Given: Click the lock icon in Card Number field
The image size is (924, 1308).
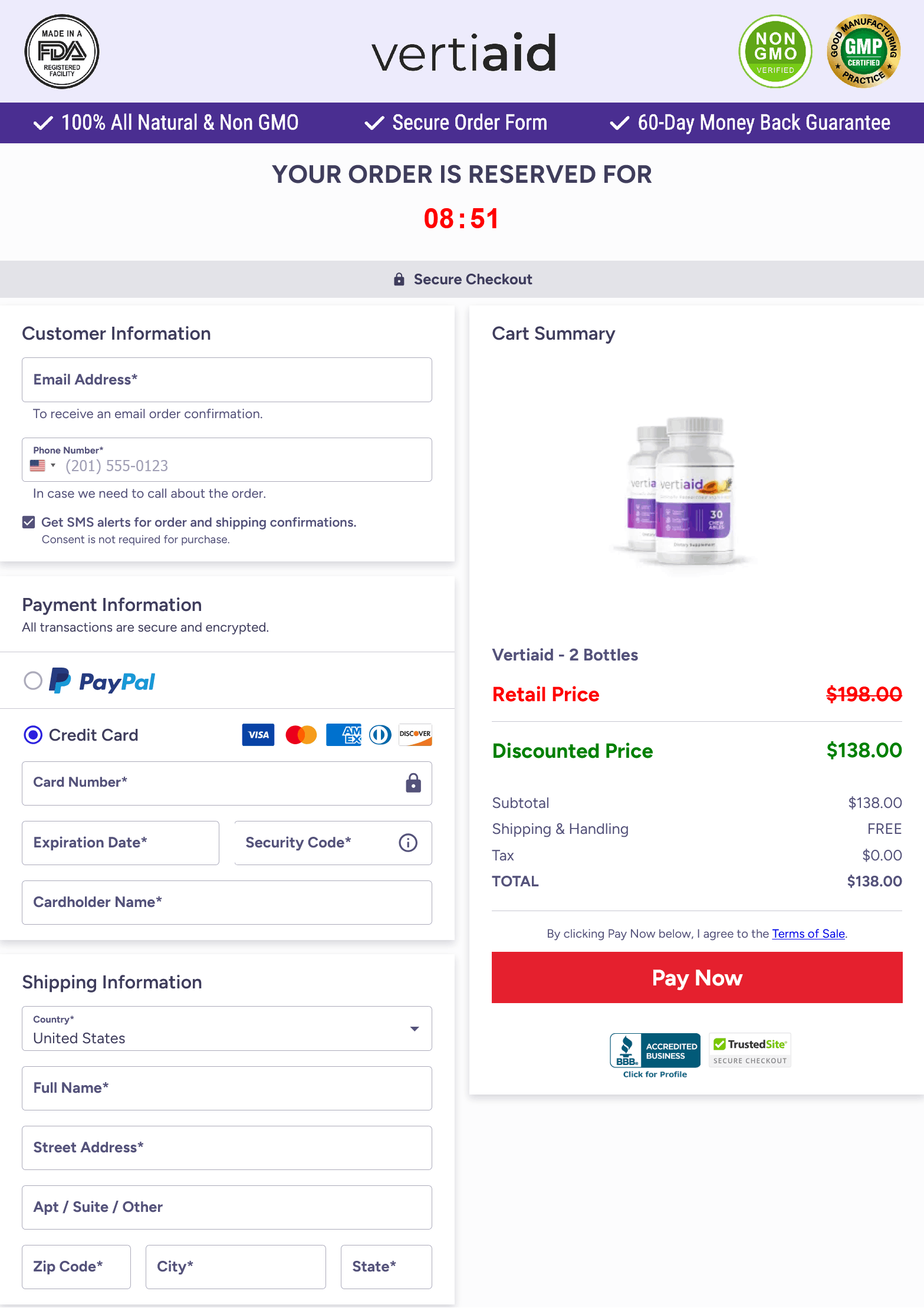Looking at the screenshot, I should (413, 783).
